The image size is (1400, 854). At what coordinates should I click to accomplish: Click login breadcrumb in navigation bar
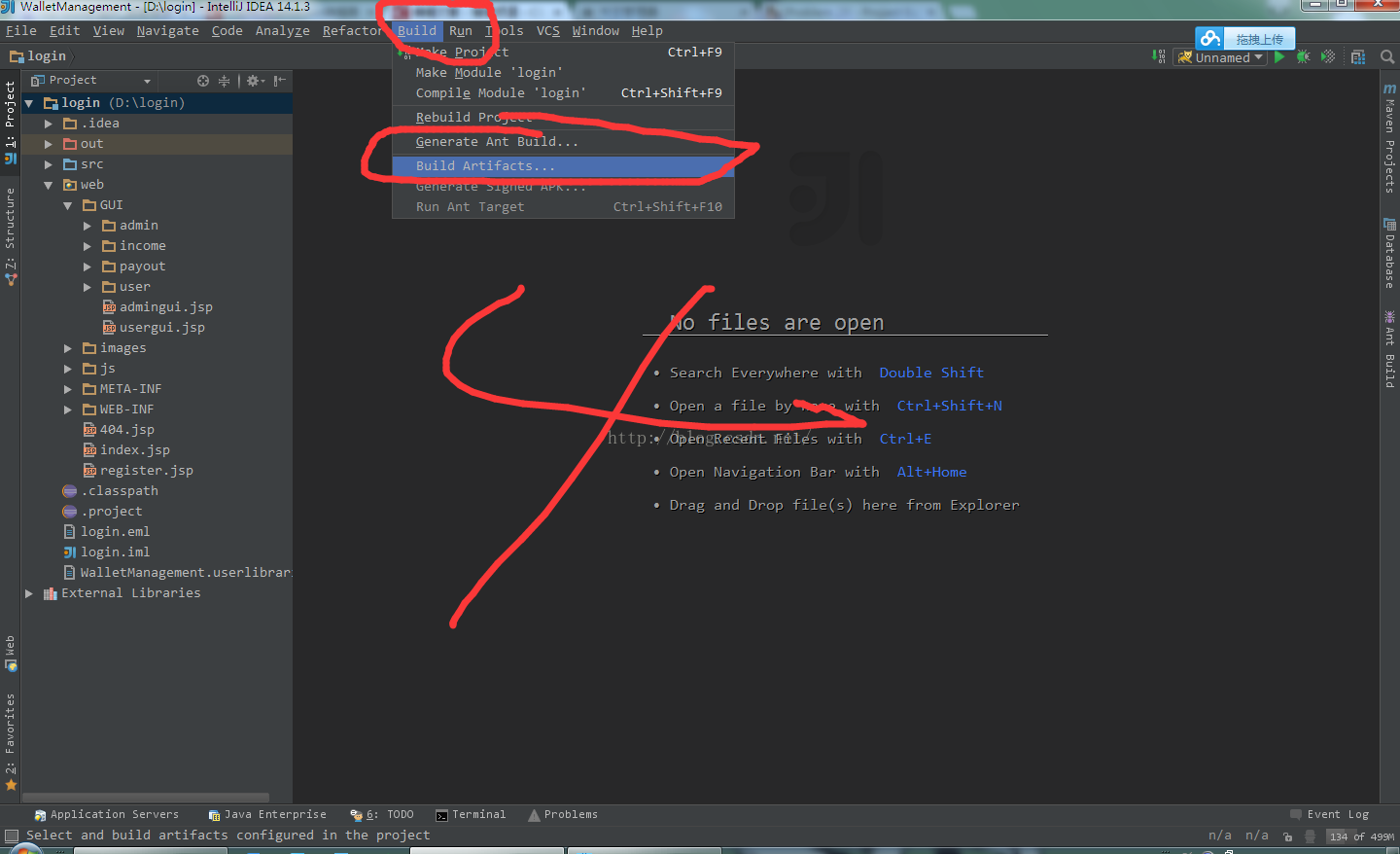click(x=39, y=56)
